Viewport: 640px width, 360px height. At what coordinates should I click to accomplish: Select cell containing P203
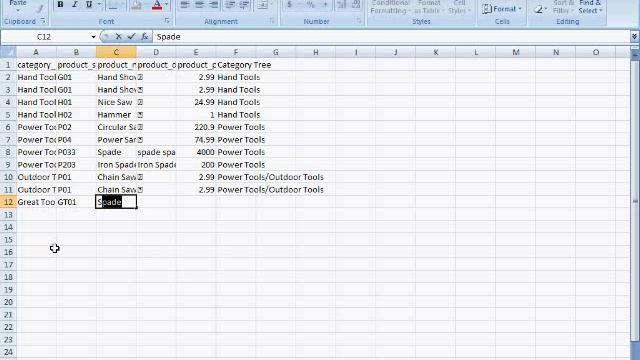[76, 165]
